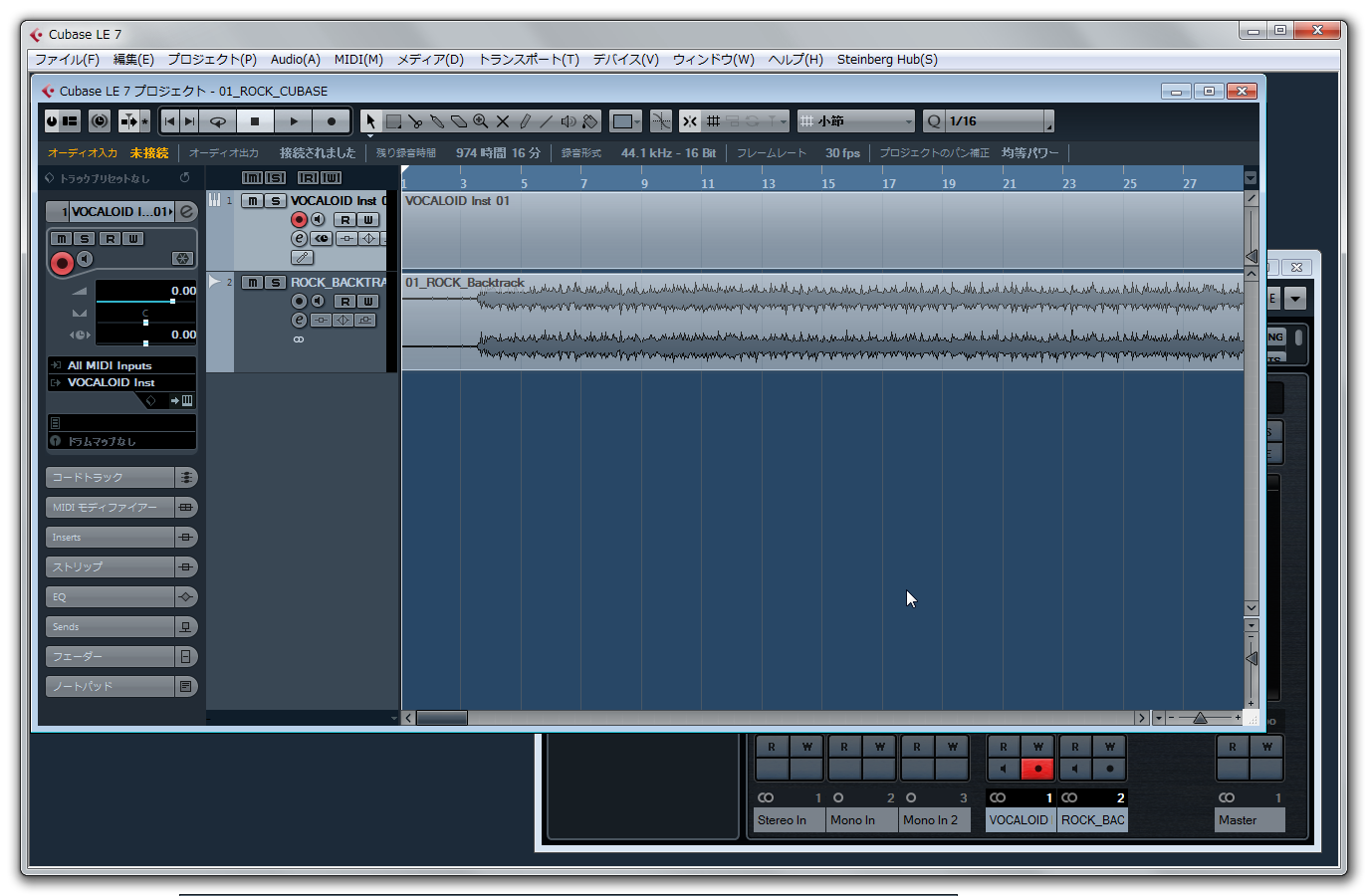The width and height of the screenshot is (1368, 896).
Task: Select the Erase tool
Action: (459, 121)
